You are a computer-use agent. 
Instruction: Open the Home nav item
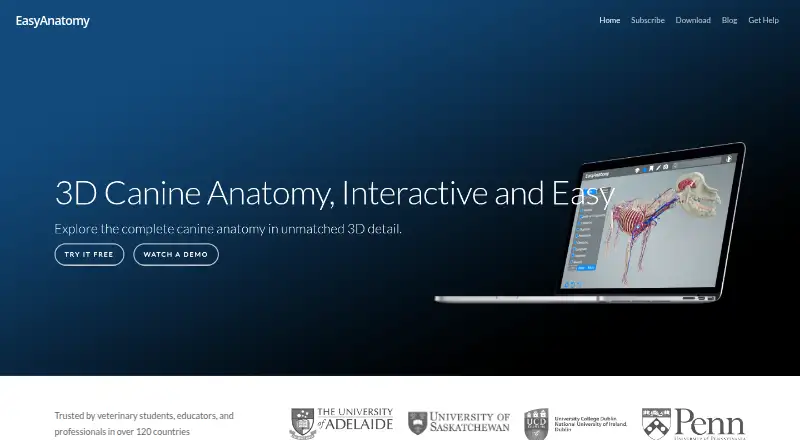[x=610, y=20]
